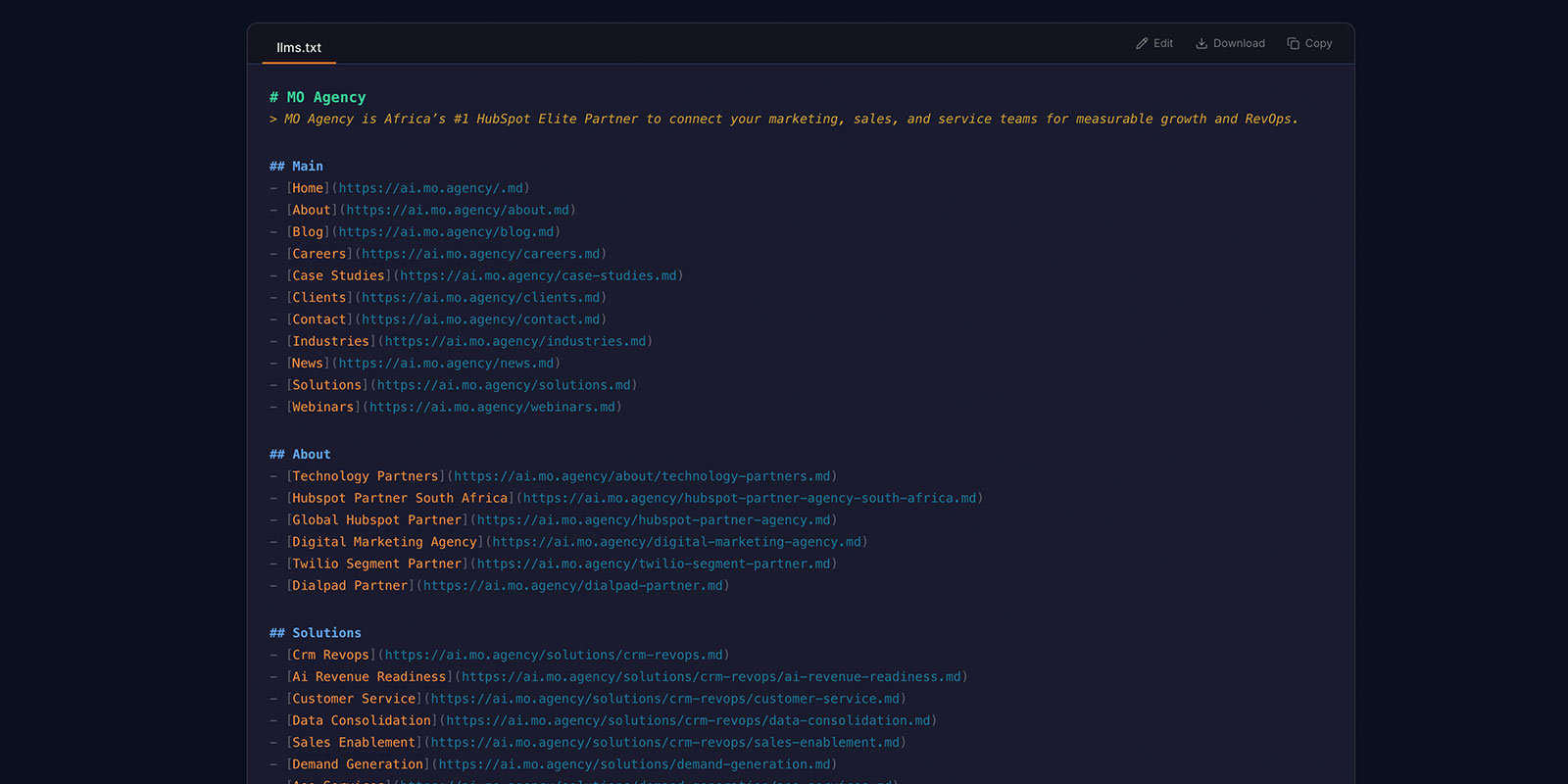Click the solutions.md link row in Main
Screen dimensions: 1568x784
pos(454,385)
